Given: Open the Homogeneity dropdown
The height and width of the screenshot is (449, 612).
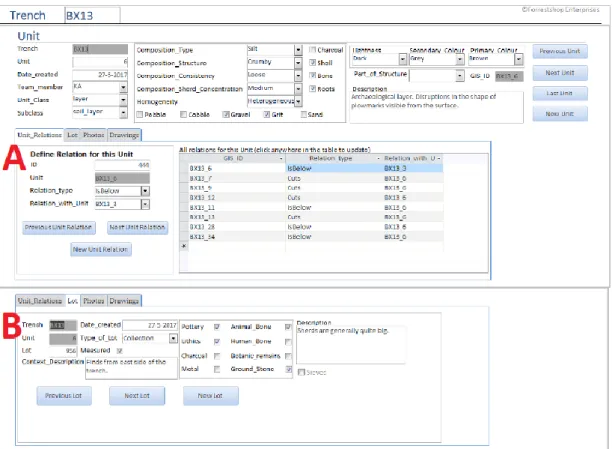Looking at the screenshot, I should [x=298, y=102].
